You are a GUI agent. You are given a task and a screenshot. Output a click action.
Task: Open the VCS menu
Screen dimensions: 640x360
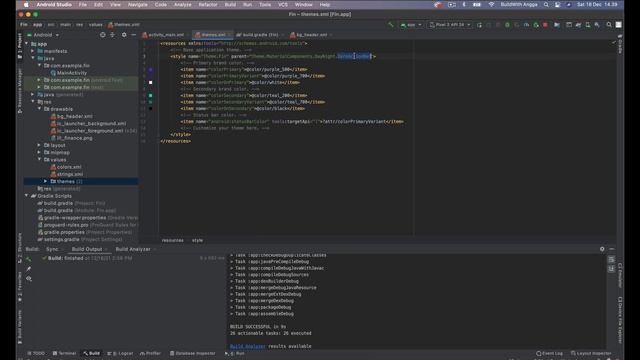click(x=283, y=5)
